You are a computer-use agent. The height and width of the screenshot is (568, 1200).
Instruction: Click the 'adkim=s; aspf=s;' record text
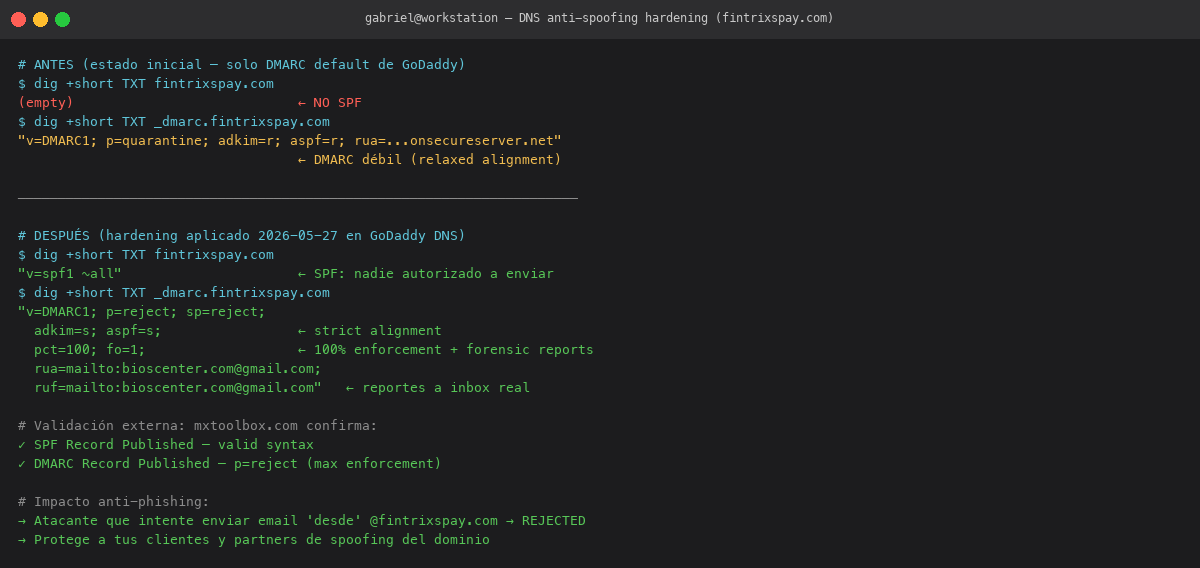pos(98,331)
